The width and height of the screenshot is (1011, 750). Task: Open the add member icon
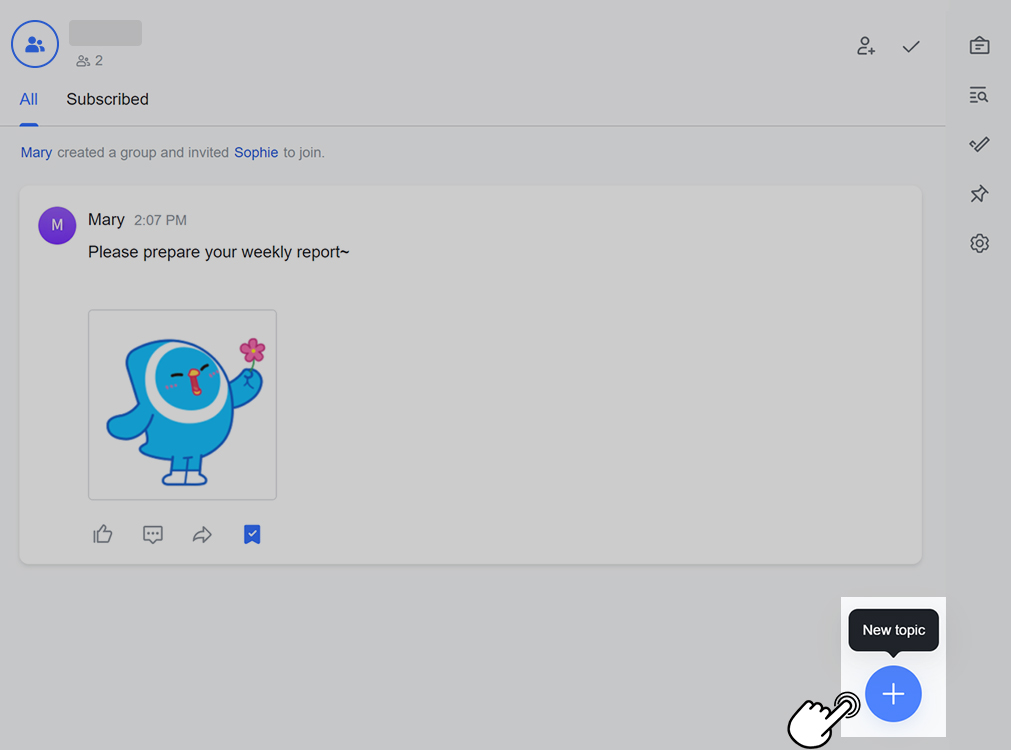[x=866, y=46]
